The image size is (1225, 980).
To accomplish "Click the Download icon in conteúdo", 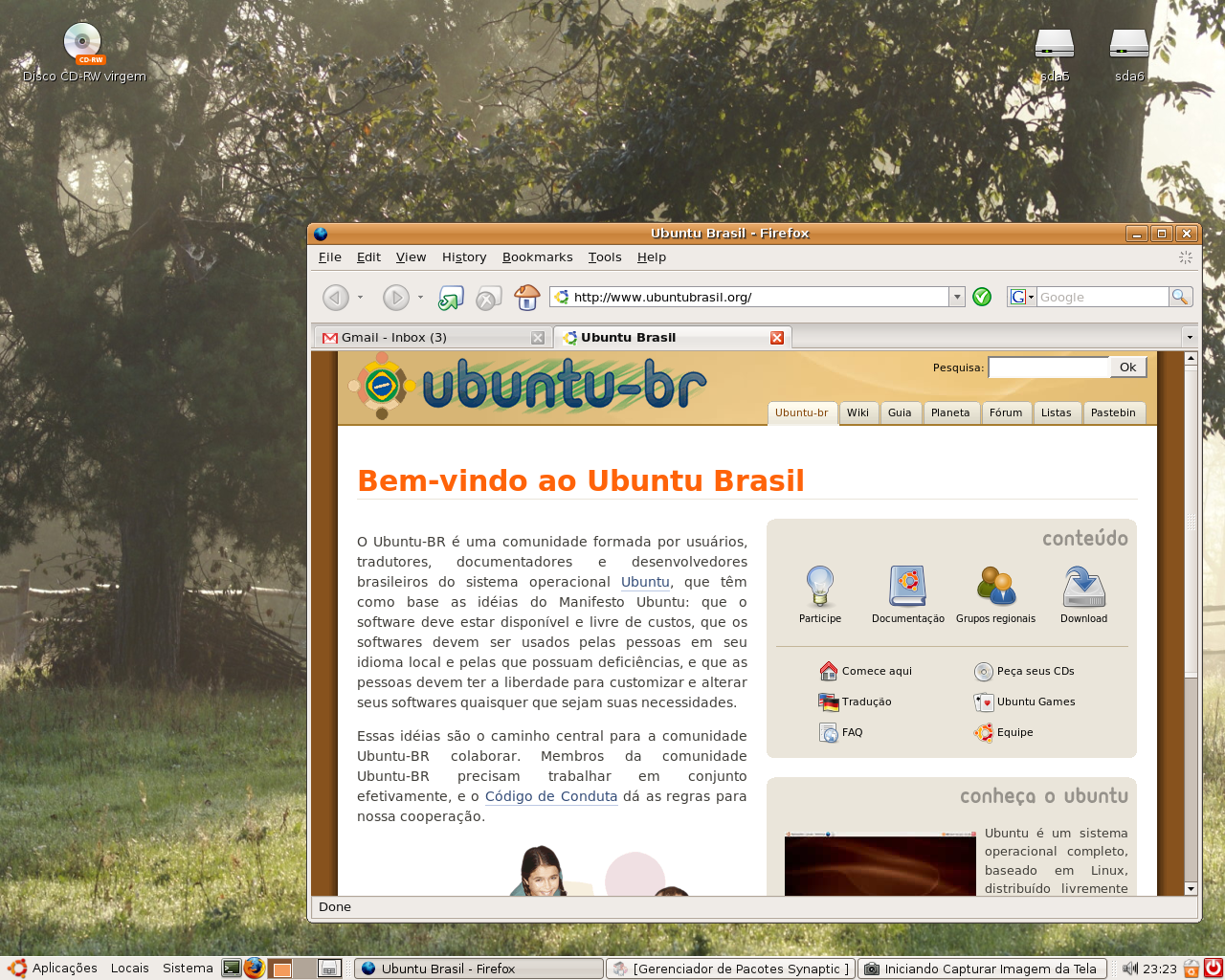I will [x=1083, y=586].
